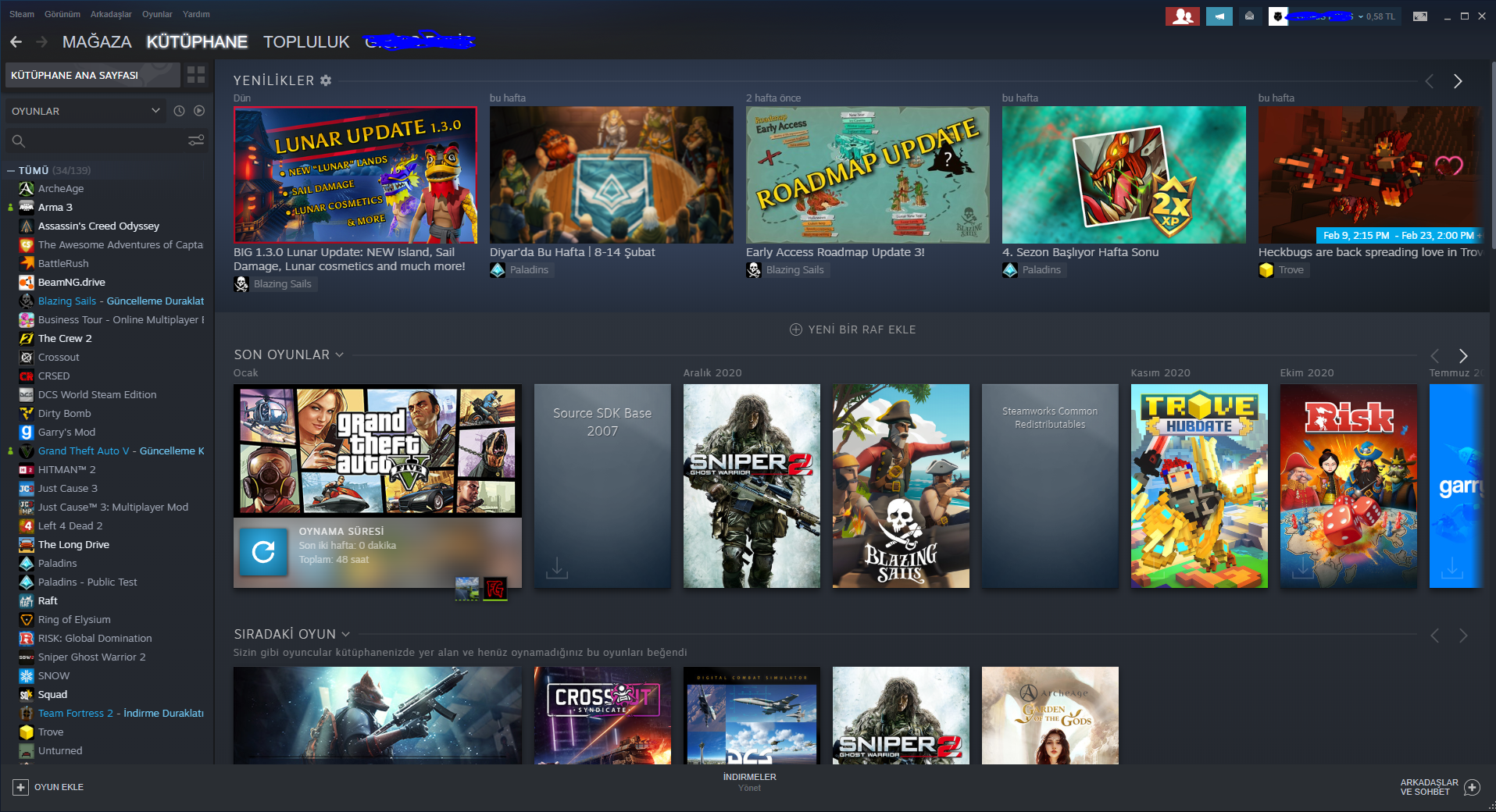The image size is (1496, 812).
Task: Show ready-to-play games icon
Action: 199,111
